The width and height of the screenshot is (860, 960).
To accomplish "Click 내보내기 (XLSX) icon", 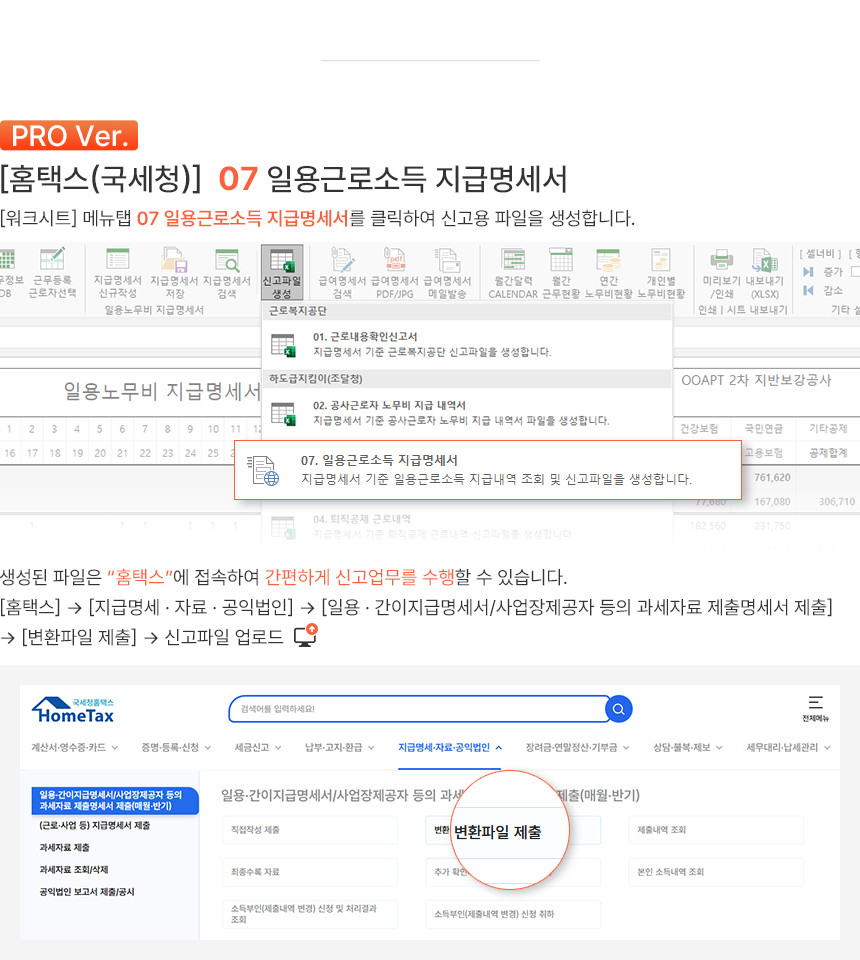I will 765,272.
